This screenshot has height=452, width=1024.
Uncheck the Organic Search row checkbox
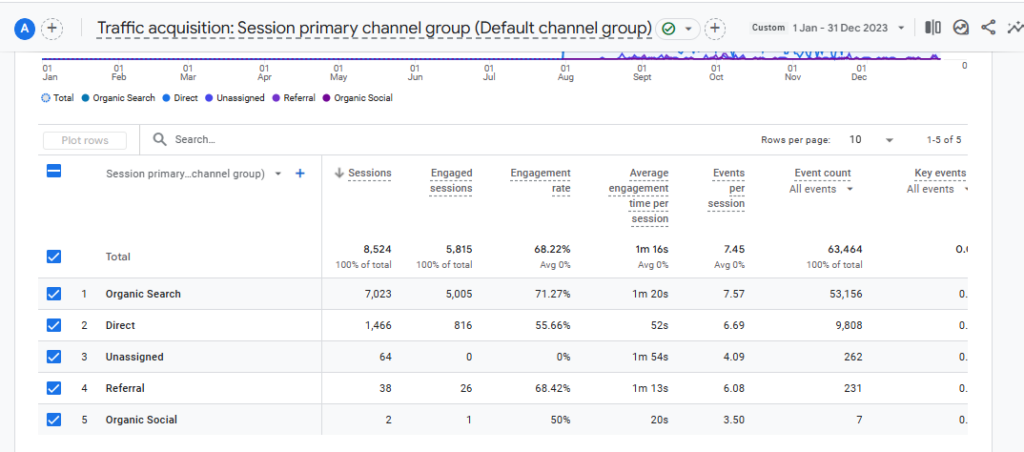click(x=54, y=294)
